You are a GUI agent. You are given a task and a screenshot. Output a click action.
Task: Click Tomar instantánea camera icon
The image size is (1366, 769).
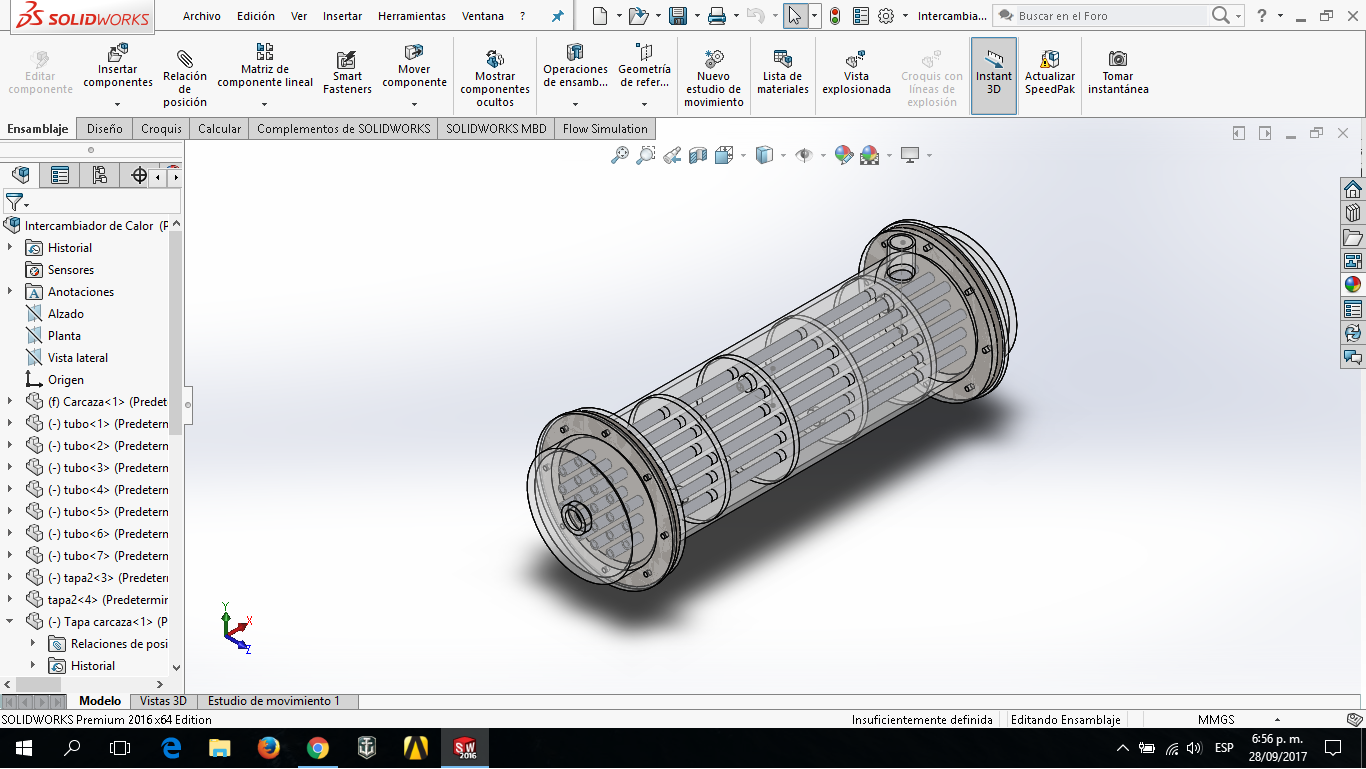(x=1118, y=59)
